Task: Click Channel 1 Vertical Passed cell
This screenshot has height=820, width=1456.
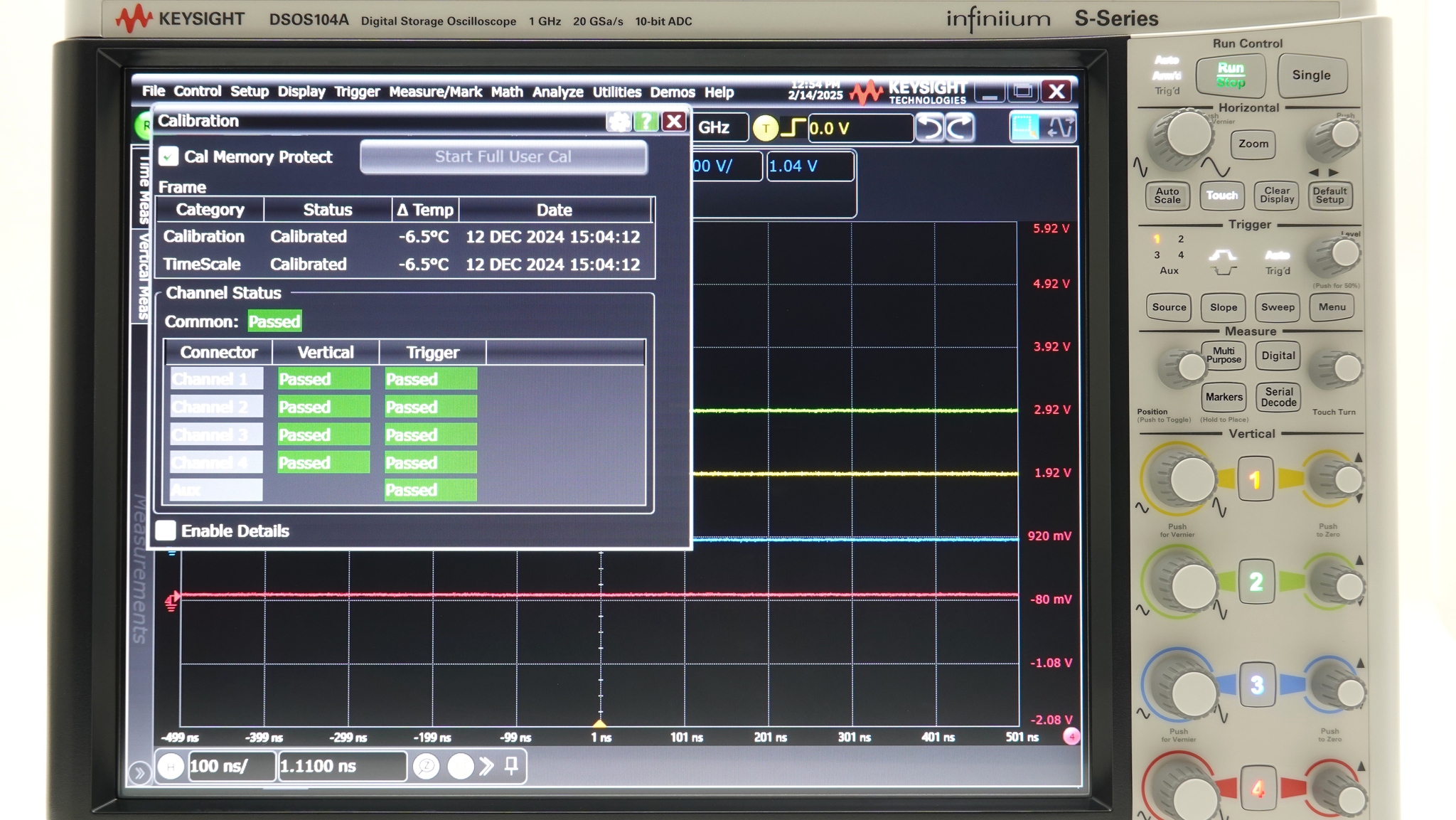Action: [323, 379]
